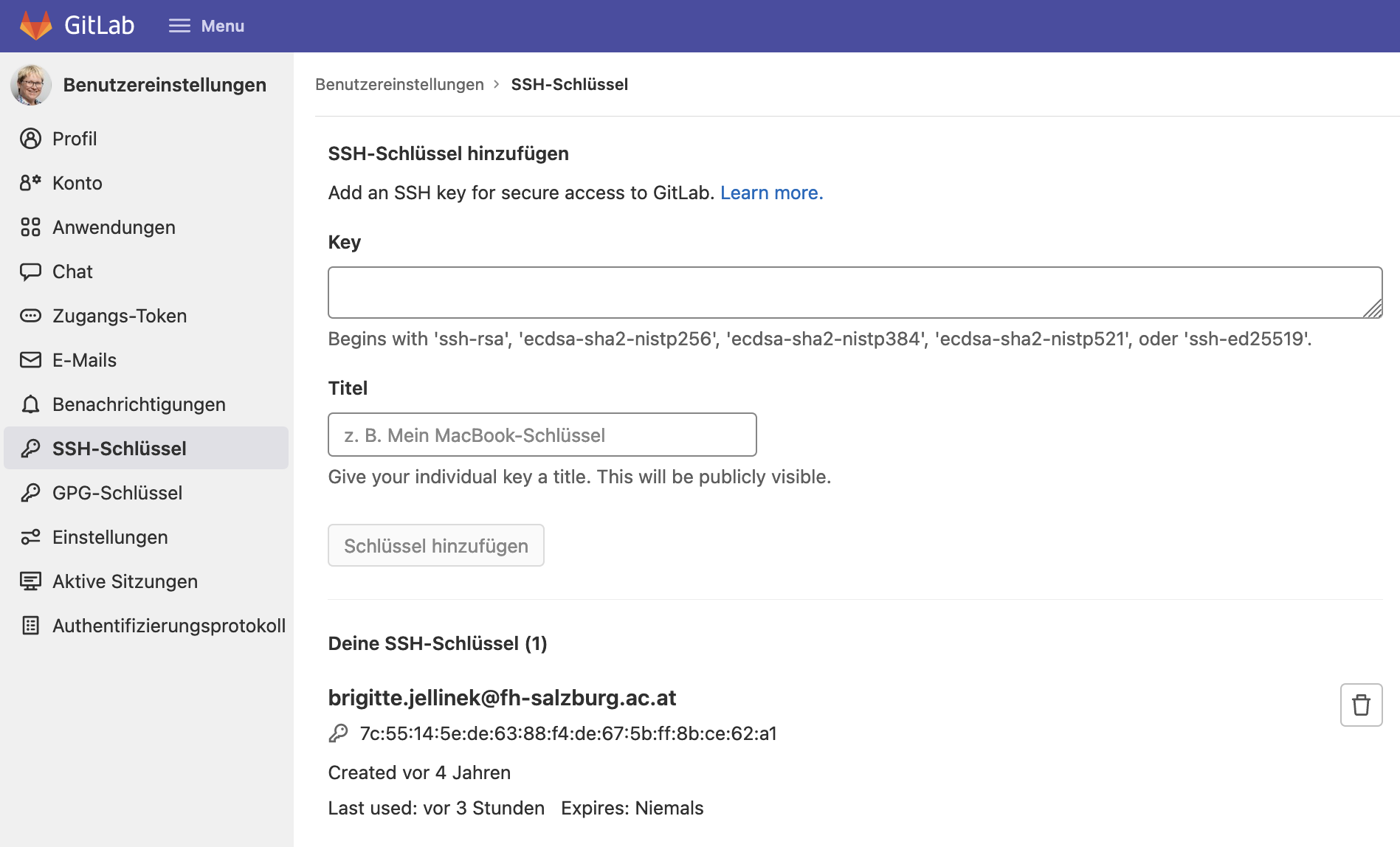
Task: Click 'Deine SSH-Schlüssel (1)' heading
Action: (x=438, y=643)
